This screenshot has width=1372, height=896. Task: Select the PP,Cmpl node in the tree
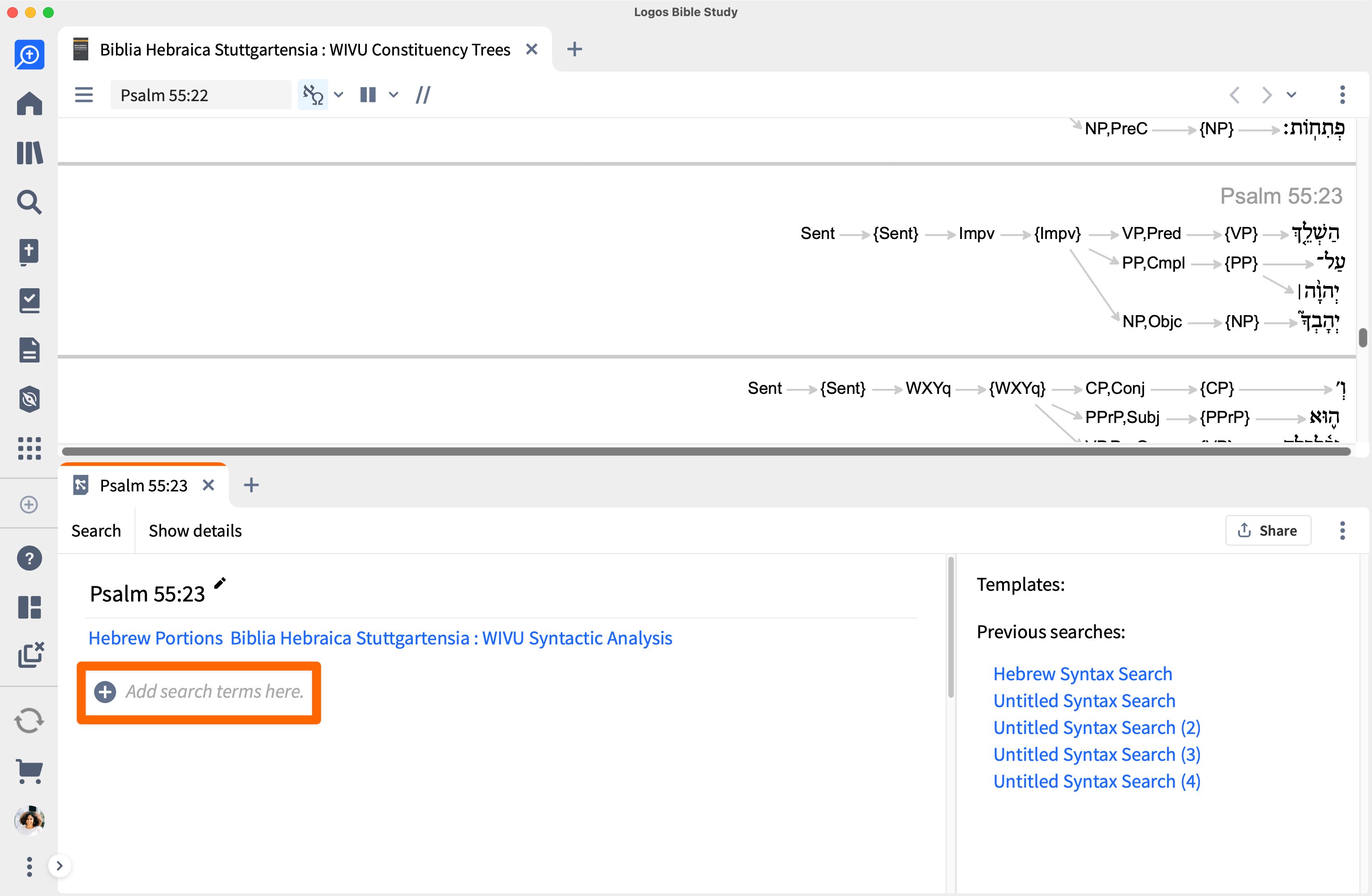(x=1153, y=263)
